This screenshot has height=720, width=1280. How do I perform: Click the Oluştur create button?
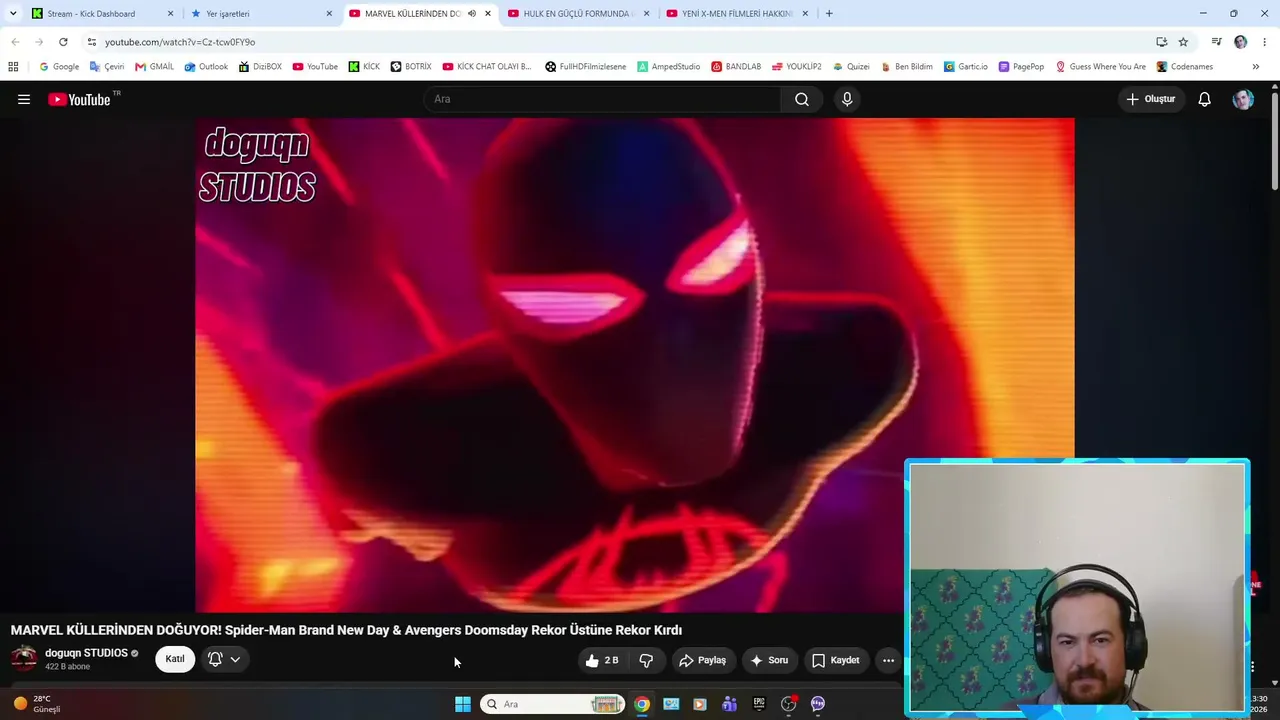(1151, 99)
